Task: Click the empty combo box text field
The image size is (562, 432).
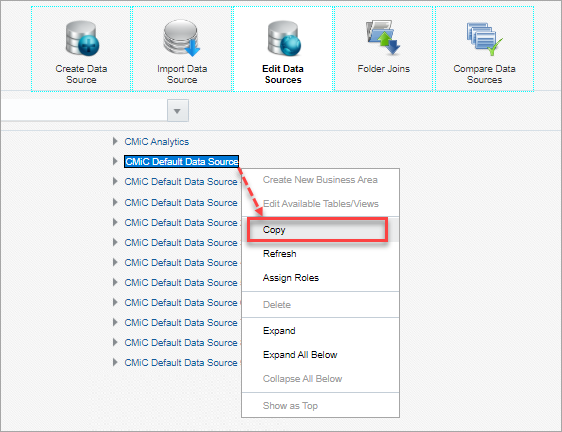Action: click(84, 110)
